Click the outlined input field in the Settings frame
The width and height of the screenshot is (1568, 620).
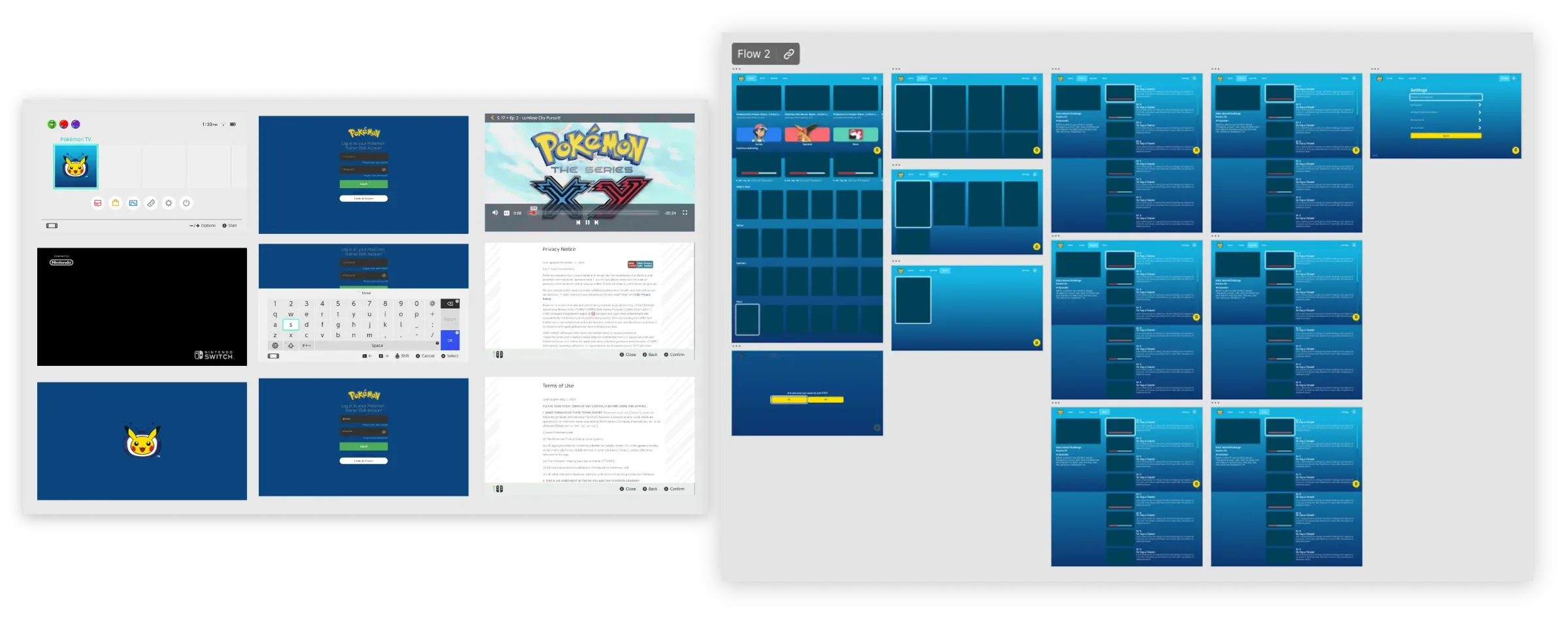(x=1445, y=97)
